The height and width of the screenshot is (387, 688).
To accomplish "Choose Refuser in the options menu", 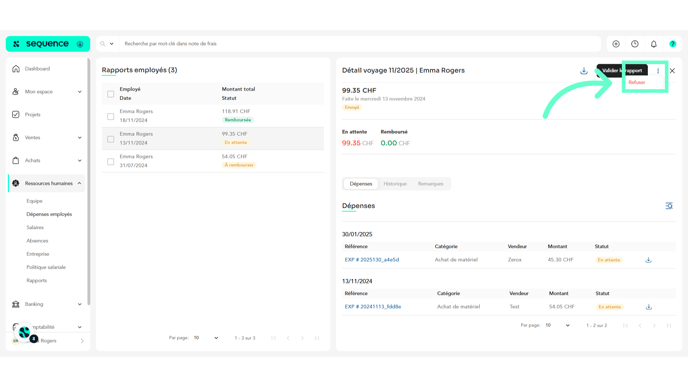I will (636, 82).
